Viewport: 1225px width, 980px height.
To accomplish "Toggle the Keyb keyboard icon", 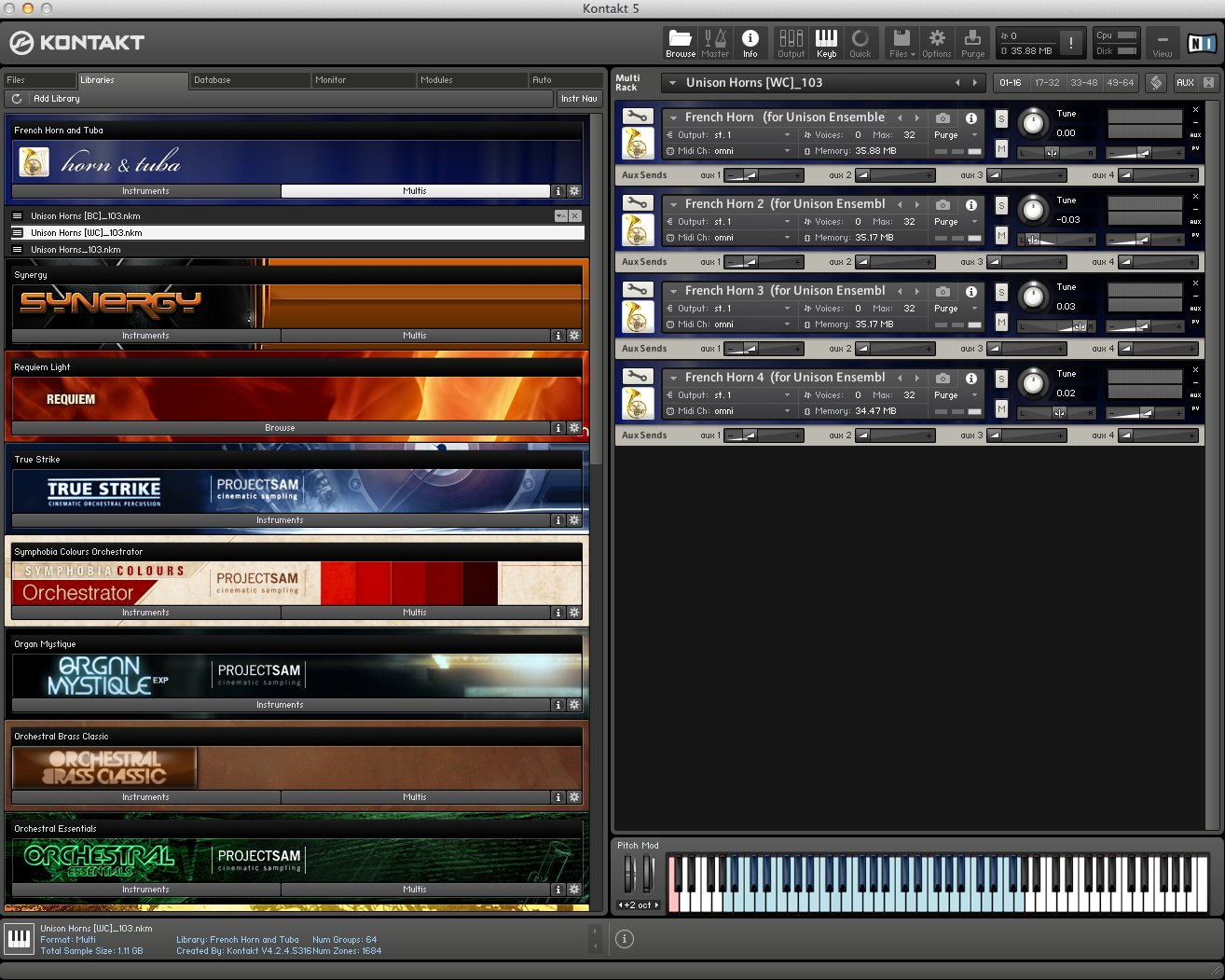I will (x=826, y=42).
